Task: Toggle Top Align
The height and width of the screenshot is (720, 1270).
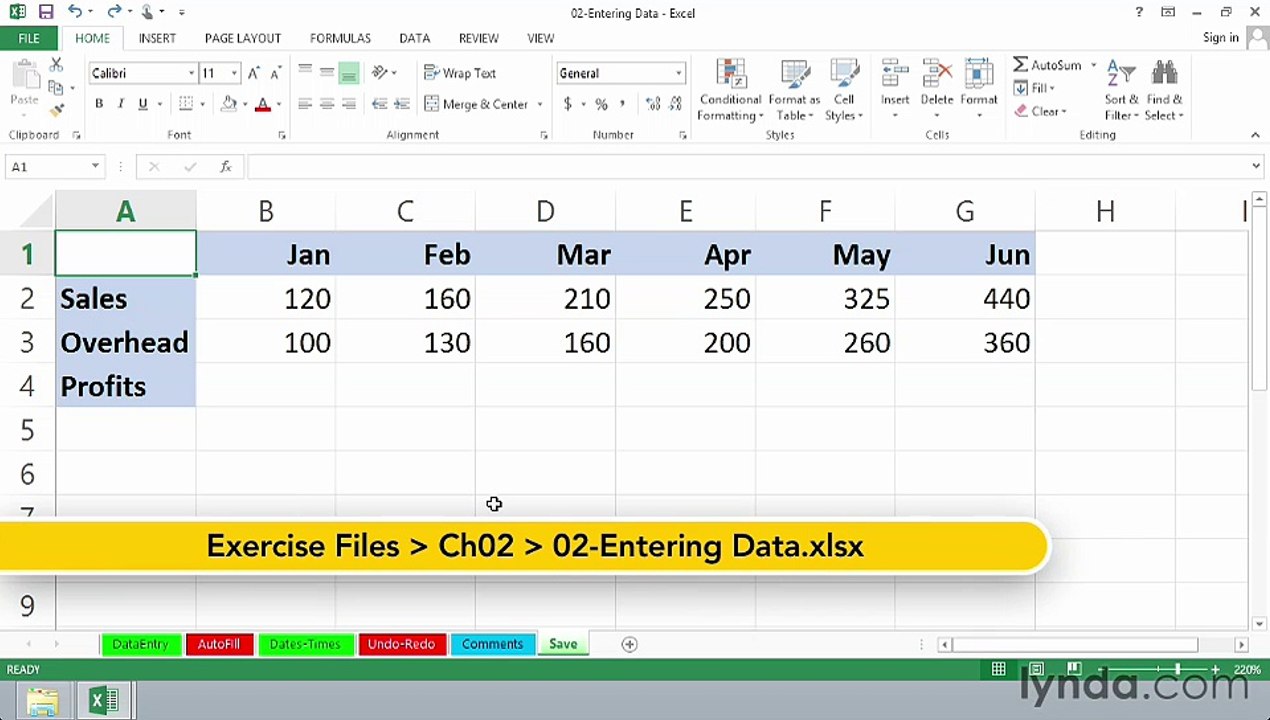Action: 305,72
